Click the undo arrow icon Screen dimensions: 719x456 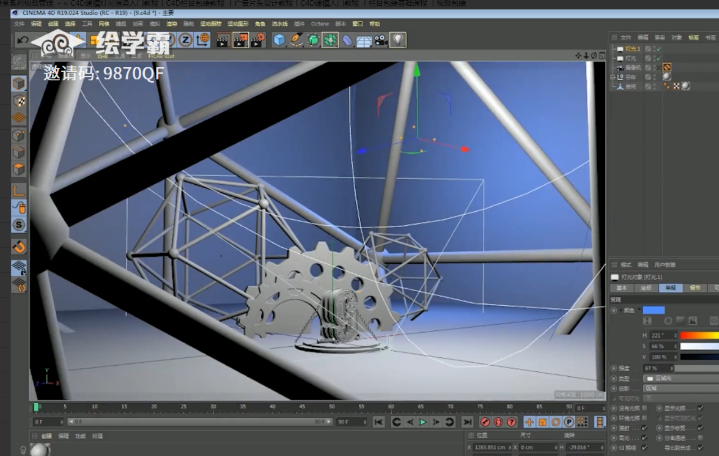(x=22, y=41)
